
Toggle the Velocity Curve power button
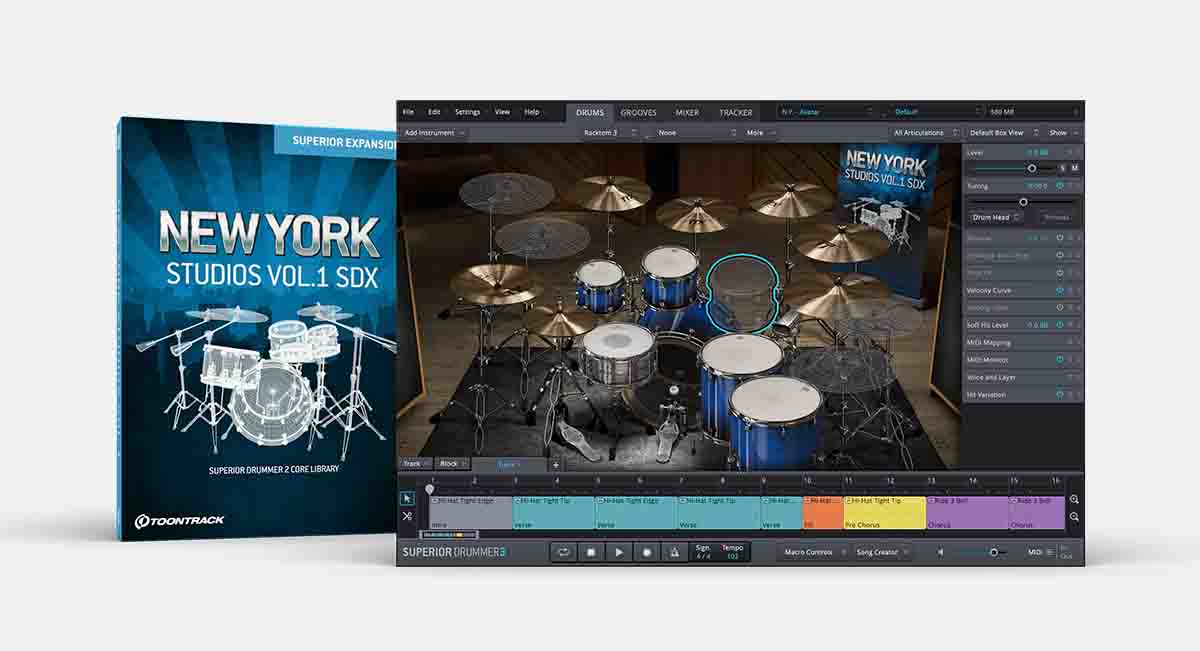click(1059, 290)
